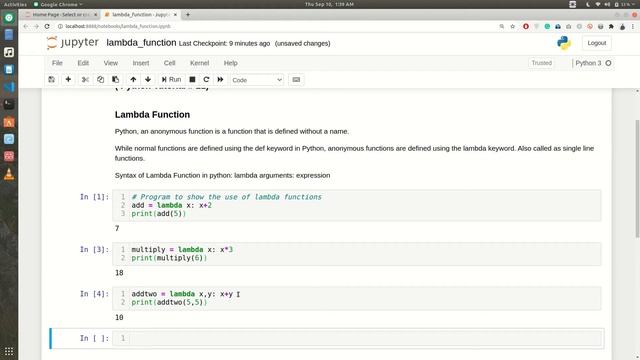640x360 pixels.
Task: Open Activities overview
Action: pyautogui.click(x=15, y=4)
